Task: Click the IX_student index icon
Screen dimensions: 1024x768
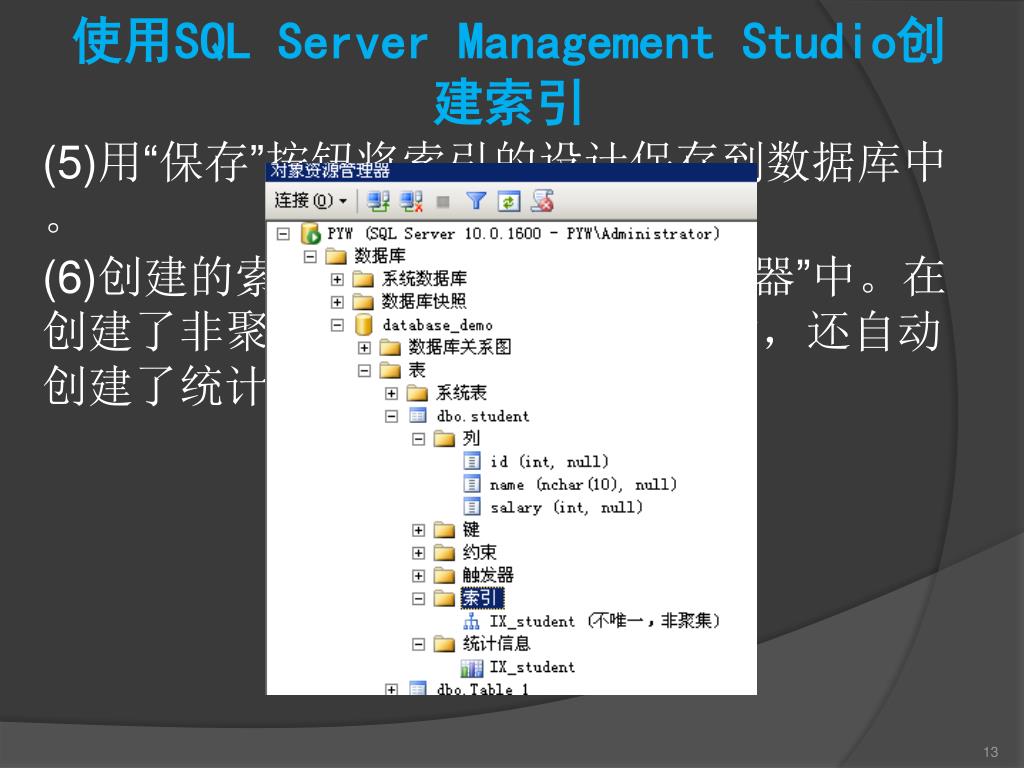Action: pyautogui.click(x=472, y=621)
